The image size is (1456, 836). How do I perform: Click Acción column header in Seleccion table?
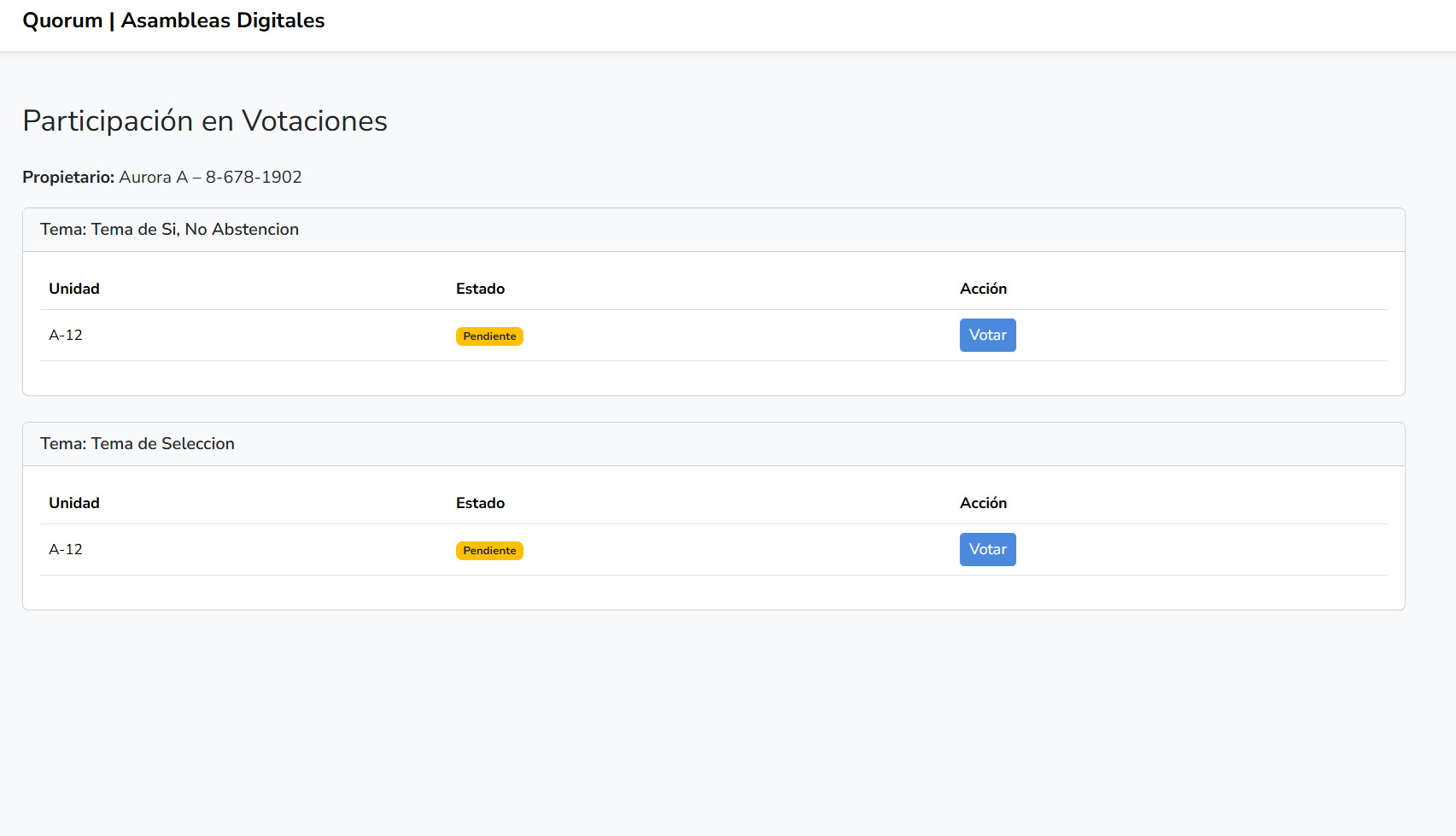point(983,503)
